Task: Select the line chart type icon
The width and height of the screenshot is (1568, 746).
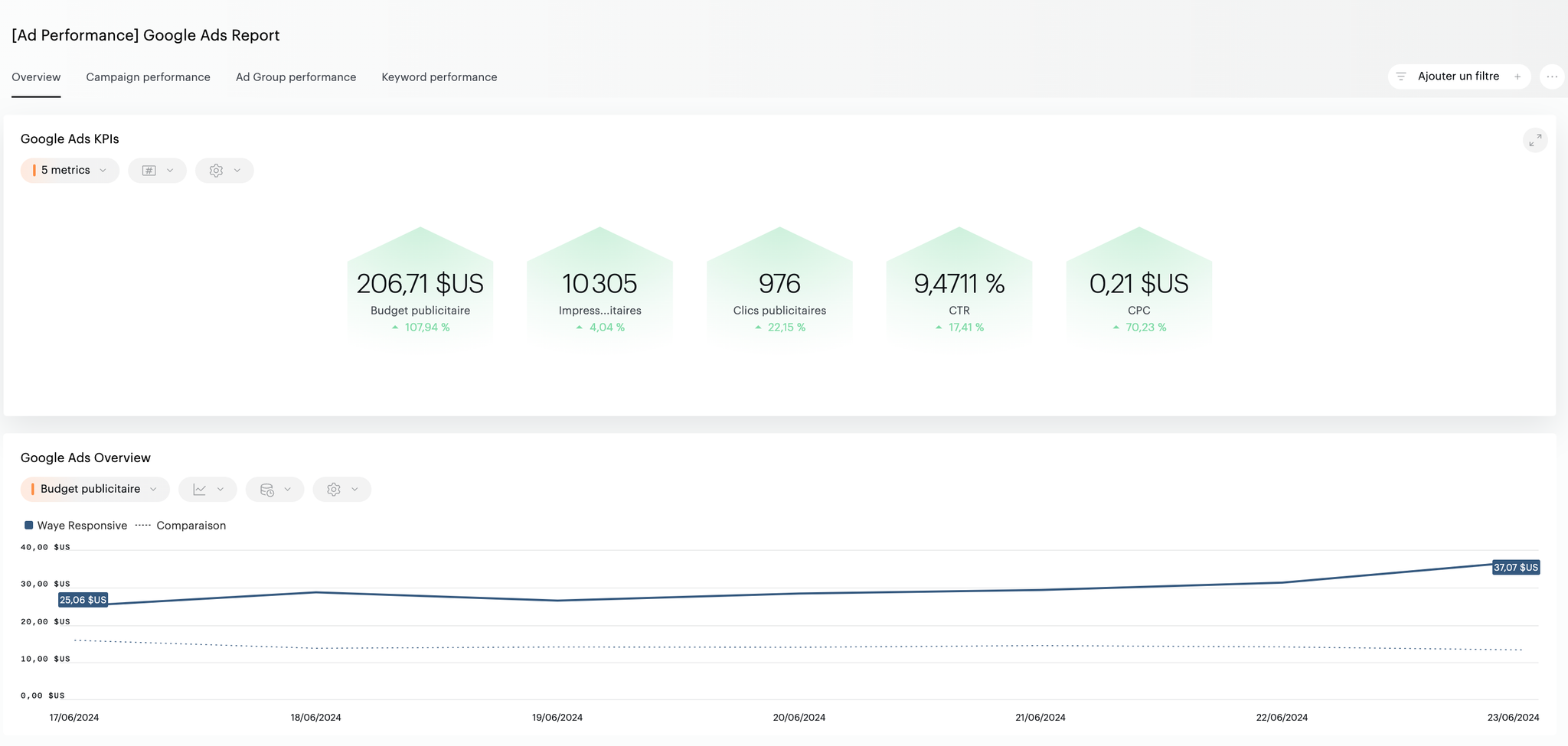Action: click(x=200, y=490)
